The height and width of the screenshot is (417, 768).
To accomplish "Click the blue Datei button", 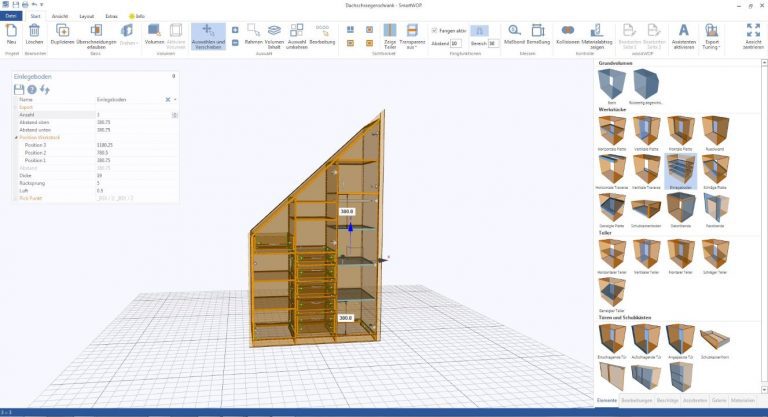I will pos(12,17).
